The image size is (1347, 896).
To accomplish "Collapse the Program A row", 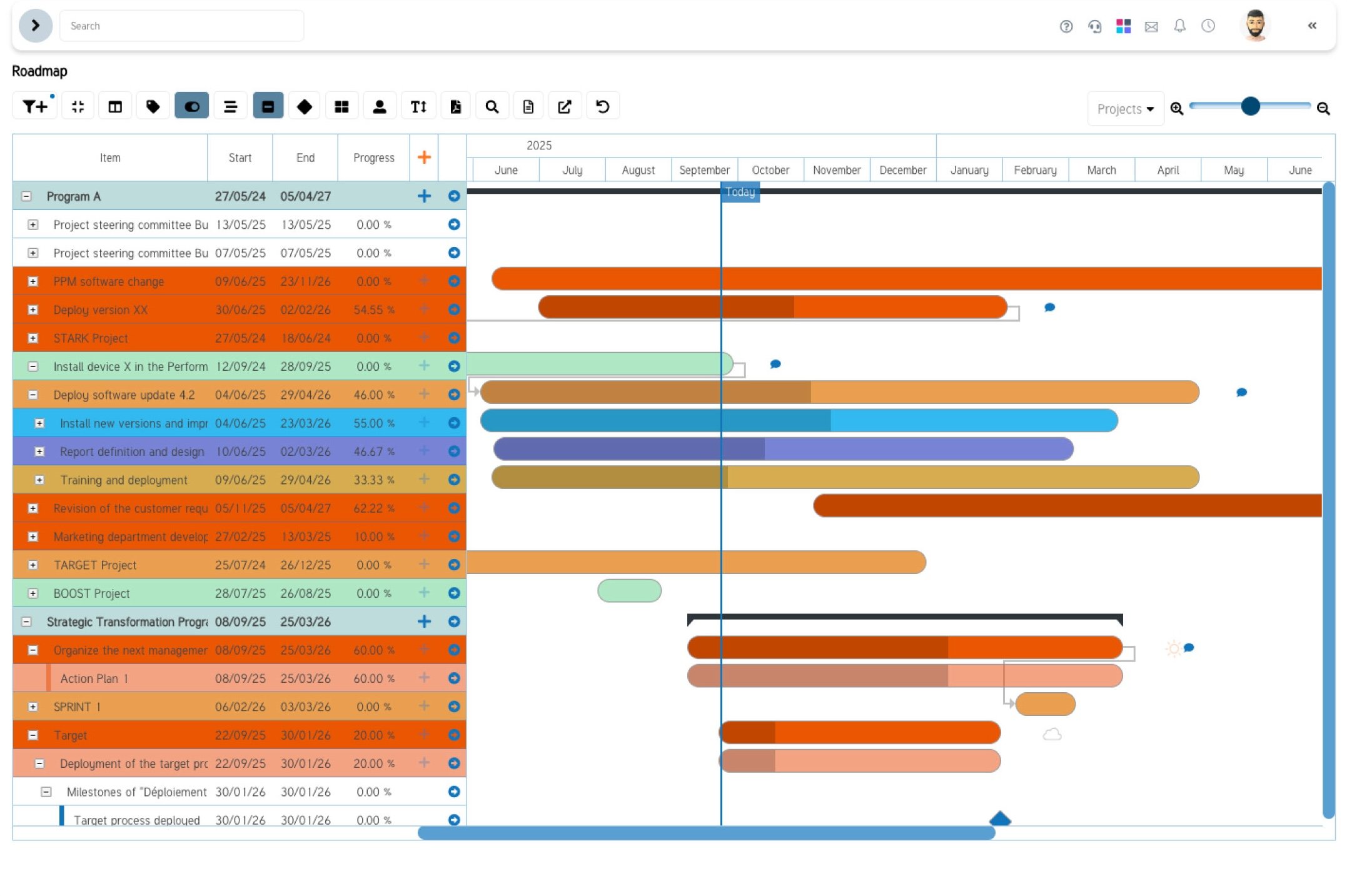I will (26, 196).
